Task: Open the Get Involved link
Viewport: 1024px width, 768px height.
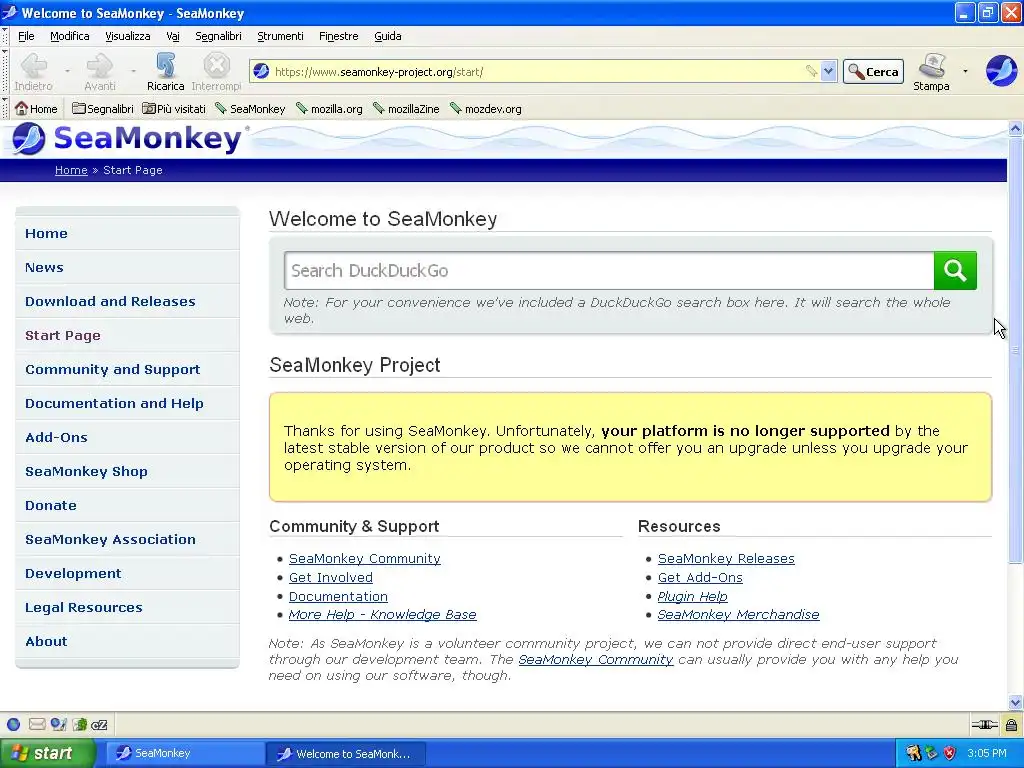Action: (331, 577)
